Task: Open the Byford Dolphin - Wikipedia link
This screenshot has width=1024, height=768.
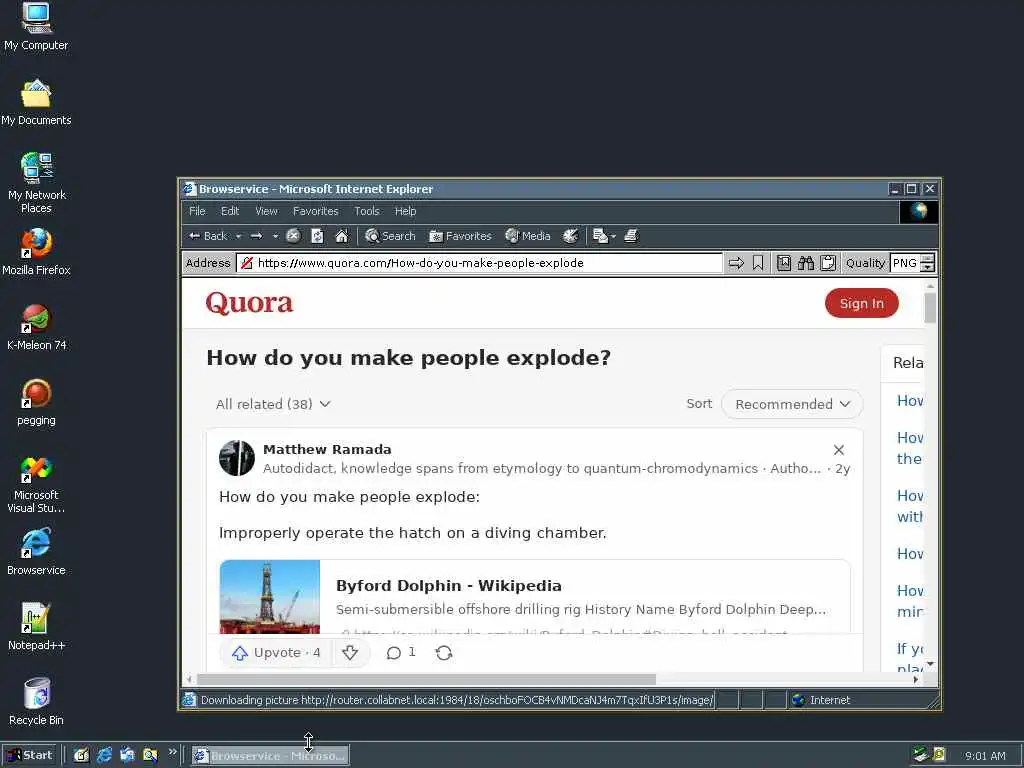Action: point(449,586)
